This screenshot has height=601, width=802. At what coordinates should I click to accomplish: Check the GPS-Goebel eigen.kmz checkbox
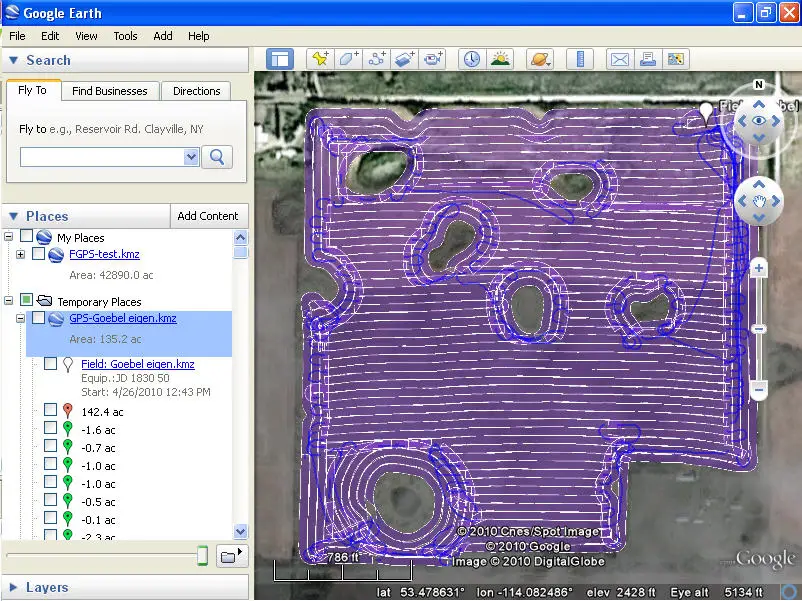pos(38,317)
